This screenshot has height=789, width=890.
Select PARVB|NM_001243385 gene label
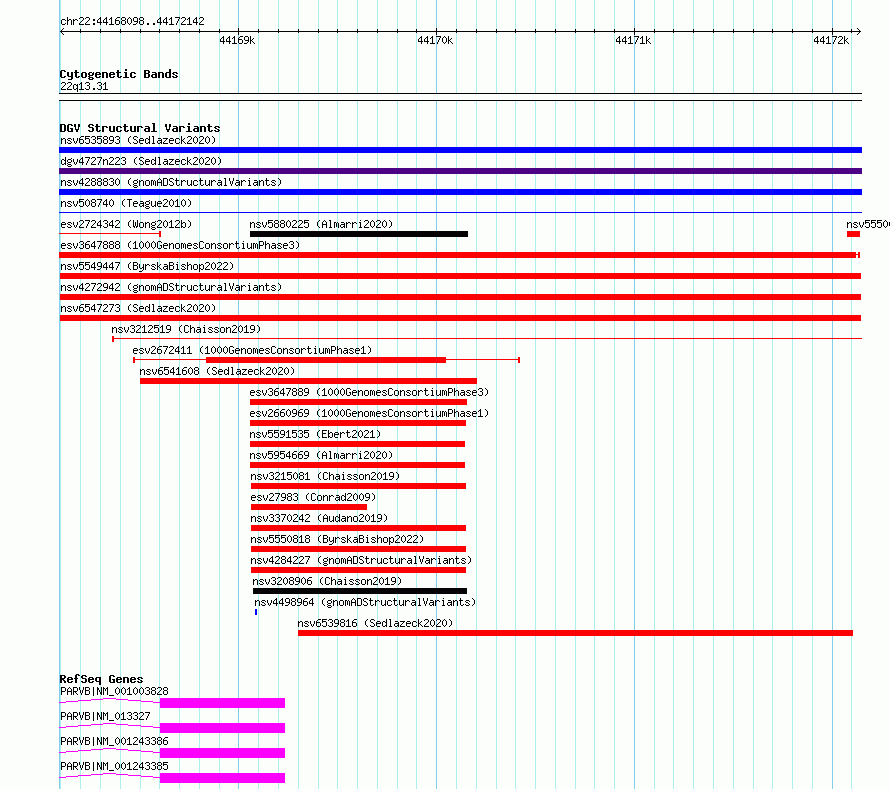point(114,766)
